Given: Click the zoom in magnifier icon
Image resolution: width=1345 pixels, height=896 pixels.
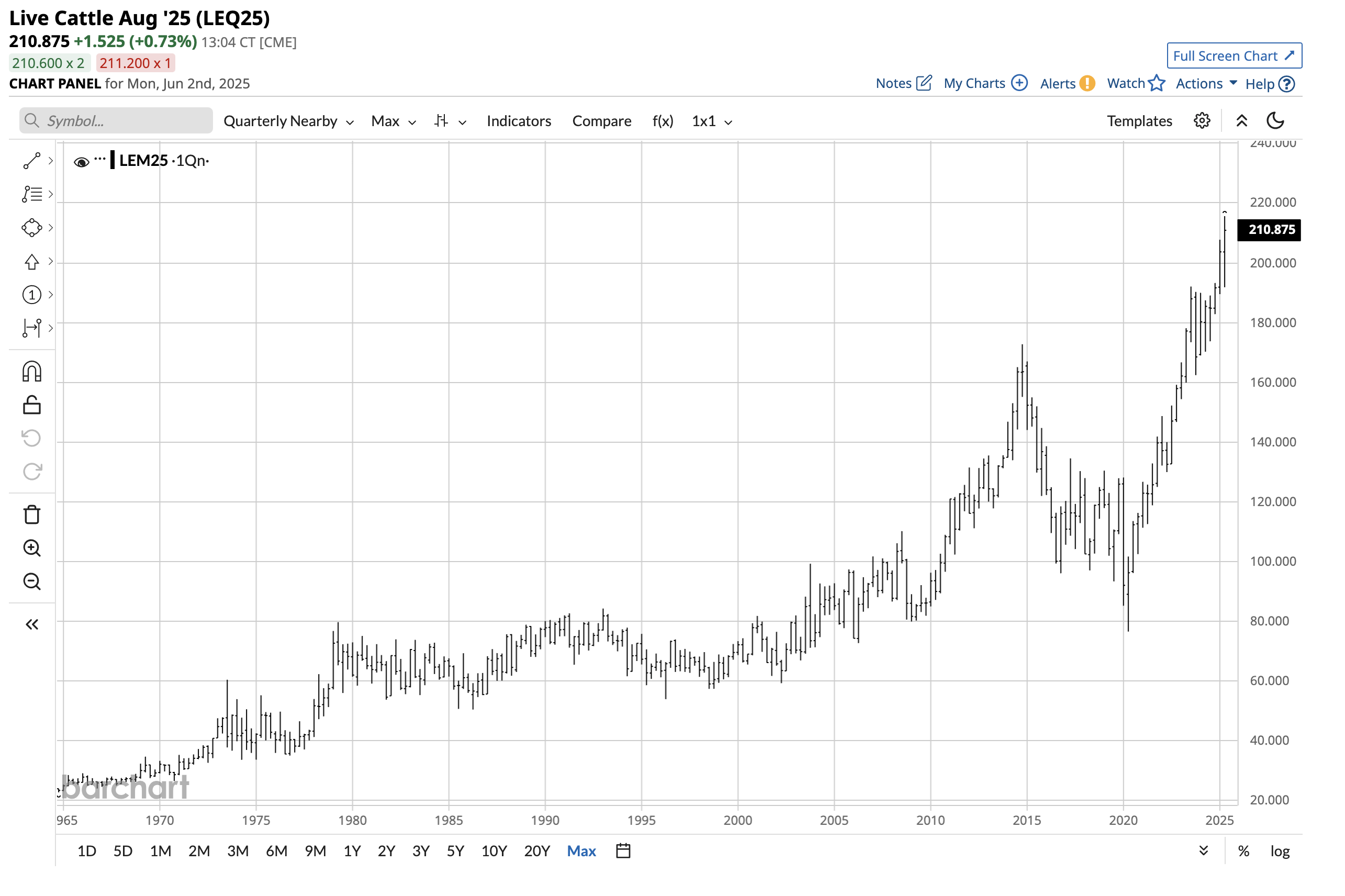Looking at the screenshot, I should [x=32, y=548].
